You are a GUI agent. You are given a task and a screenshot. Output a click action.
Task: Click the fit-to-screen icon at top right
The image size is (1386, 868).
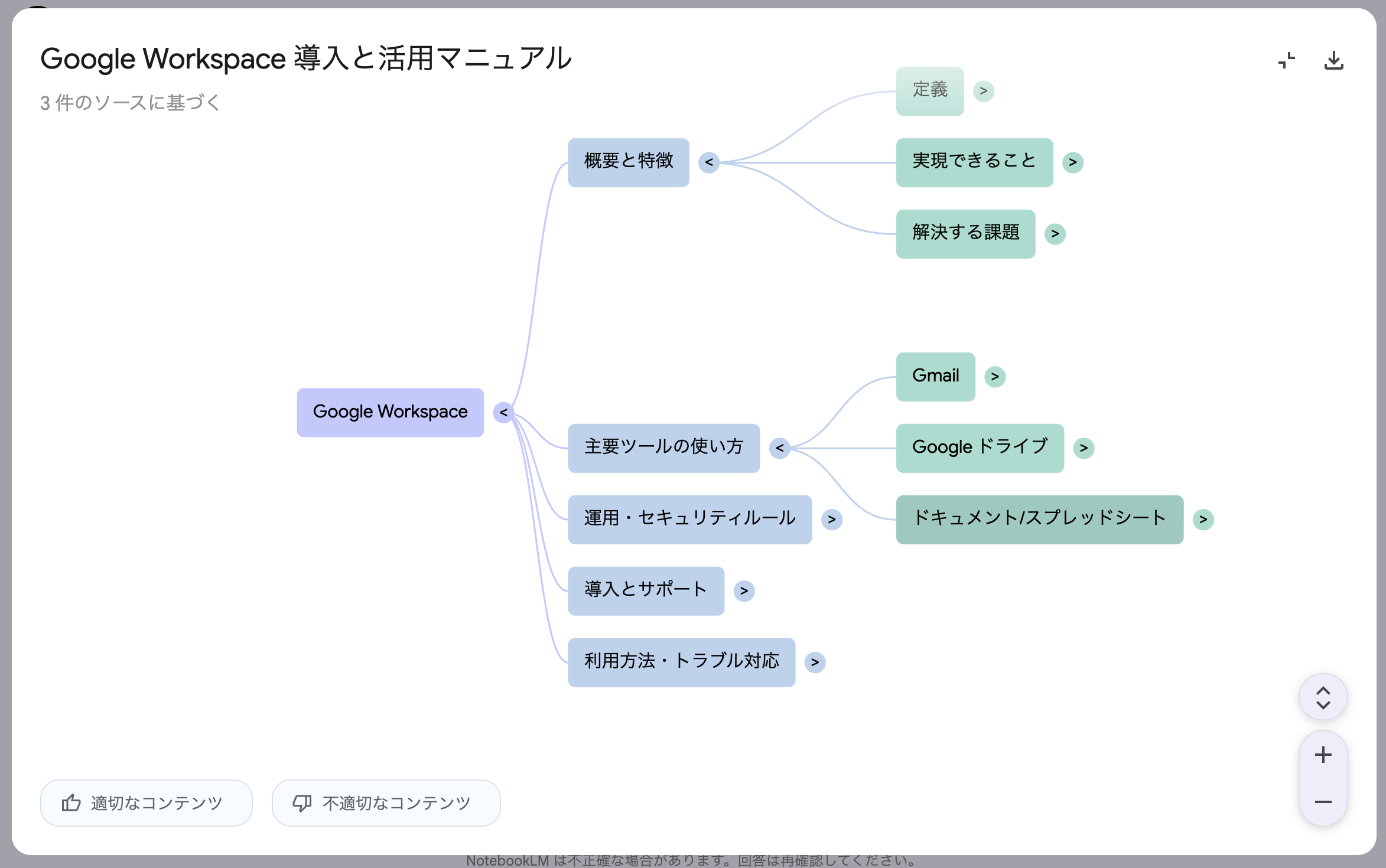point(1287,59)
